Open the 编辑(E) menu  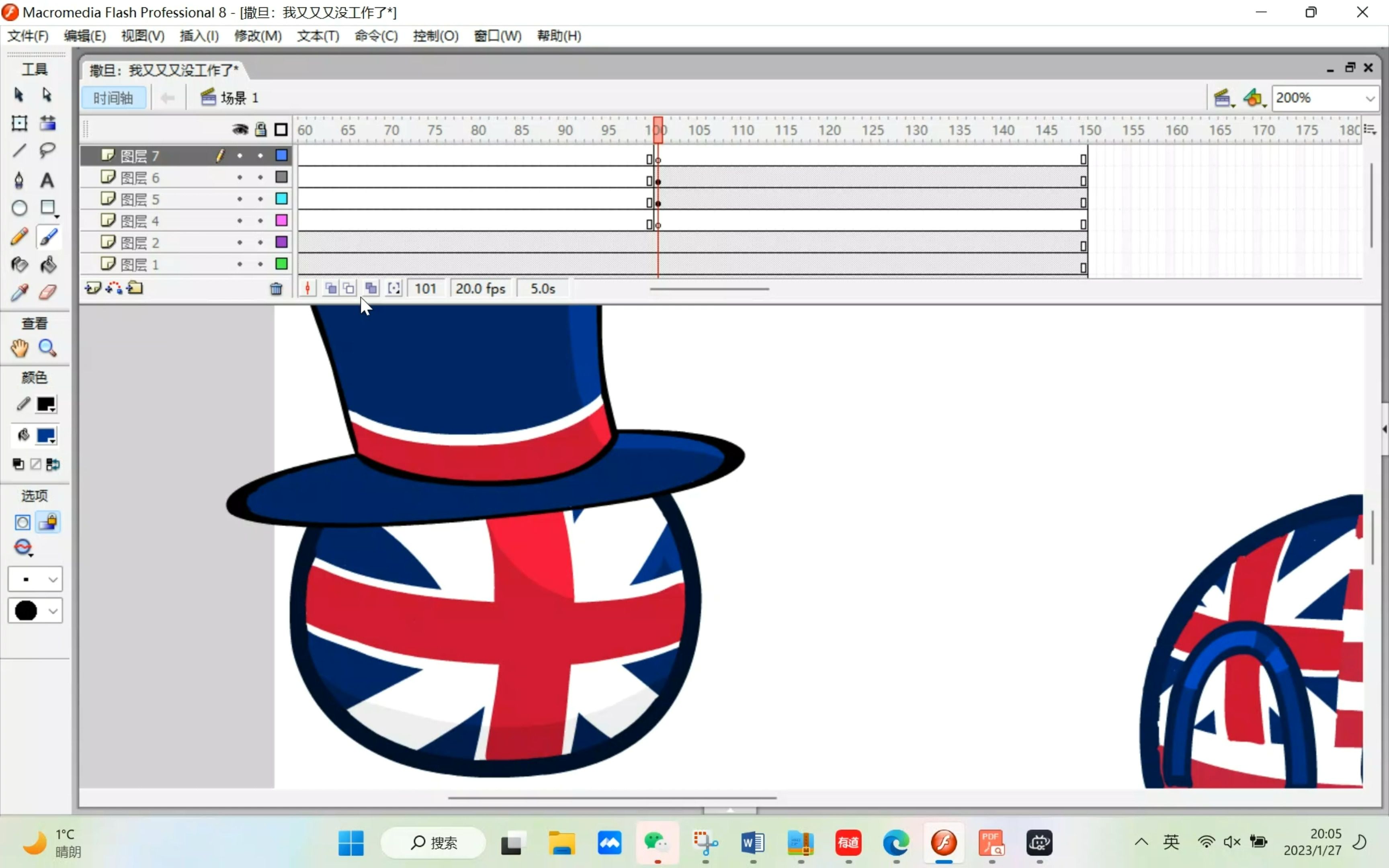pos(85,36)
